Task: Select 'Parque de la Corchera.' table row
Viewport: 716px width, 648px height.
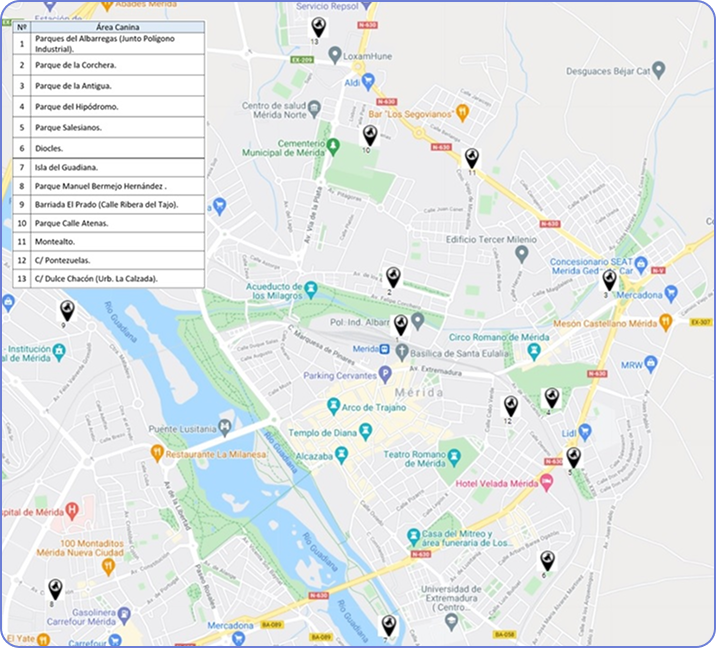Action: point(109,65)
